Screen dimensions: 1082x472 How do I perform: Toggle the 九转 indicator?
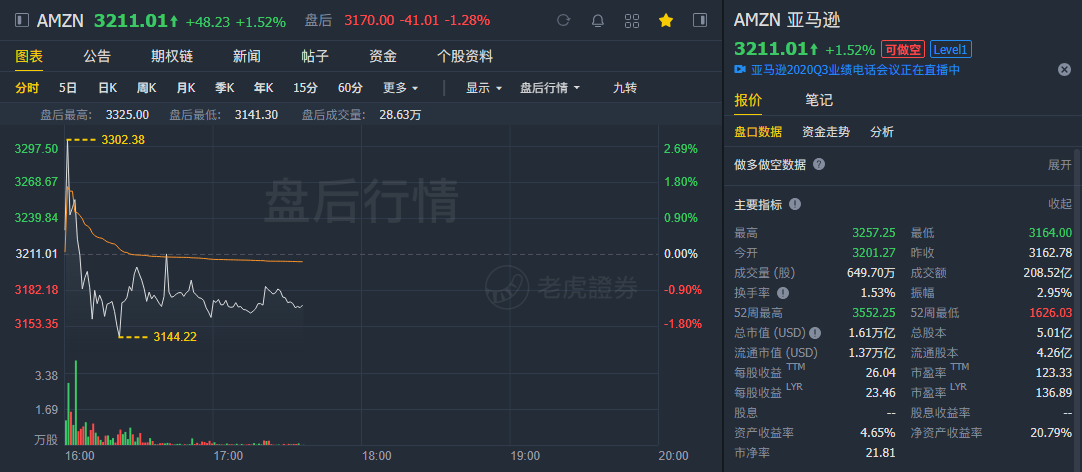[624, 88]
